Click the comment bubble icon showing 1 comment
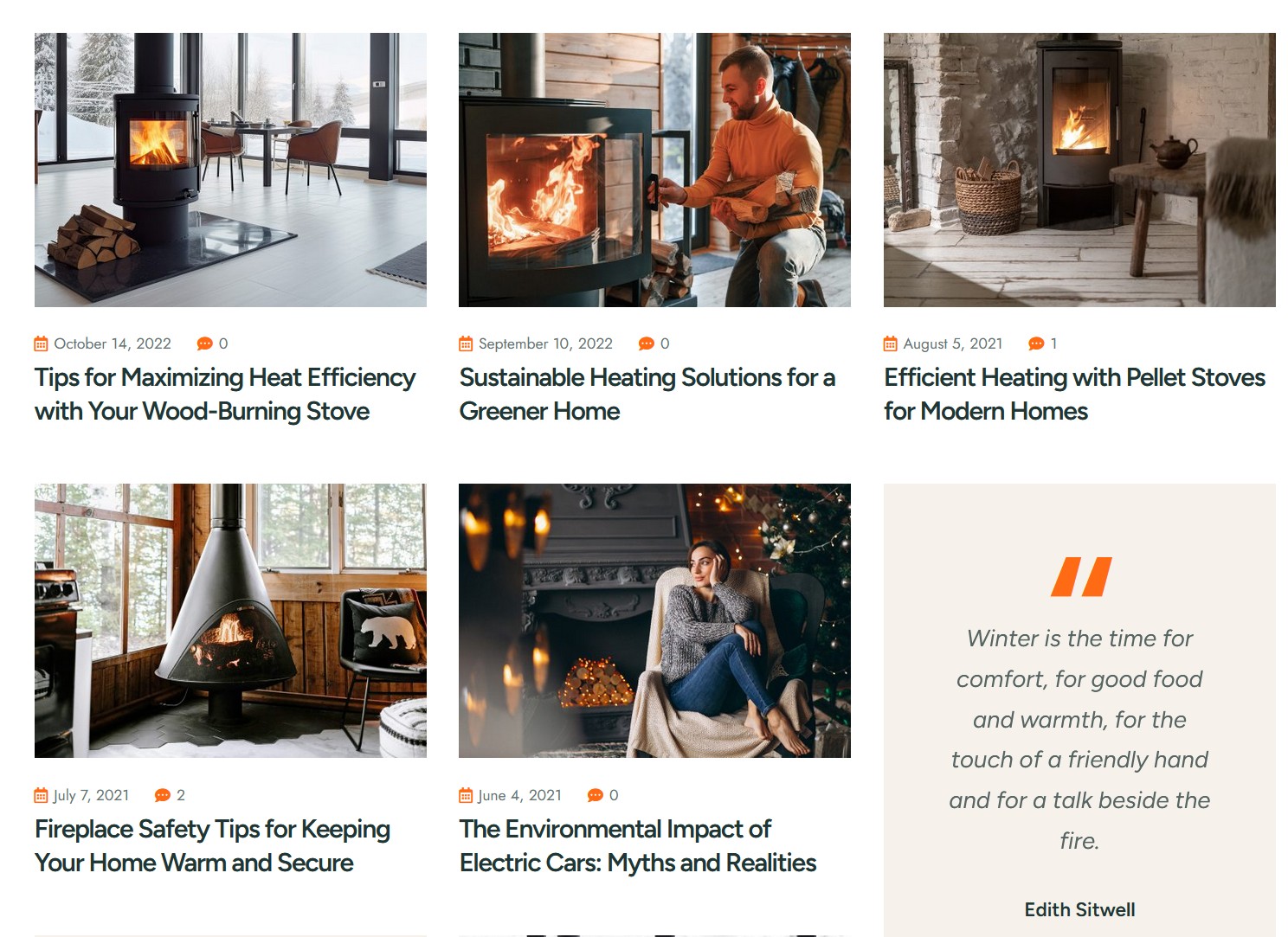 (1036, 344)
